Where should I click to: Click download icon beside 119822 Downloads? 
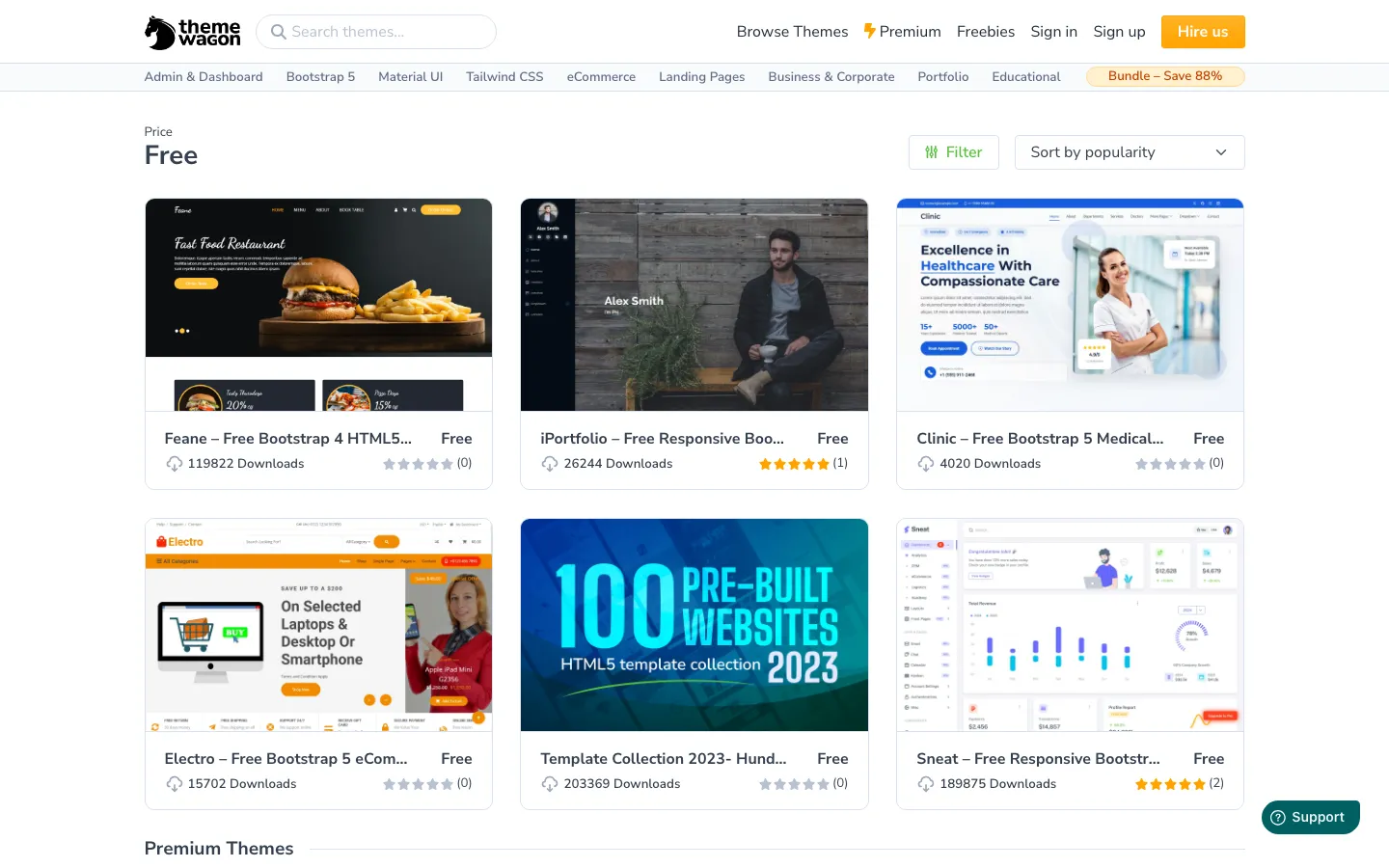point(175,464)
